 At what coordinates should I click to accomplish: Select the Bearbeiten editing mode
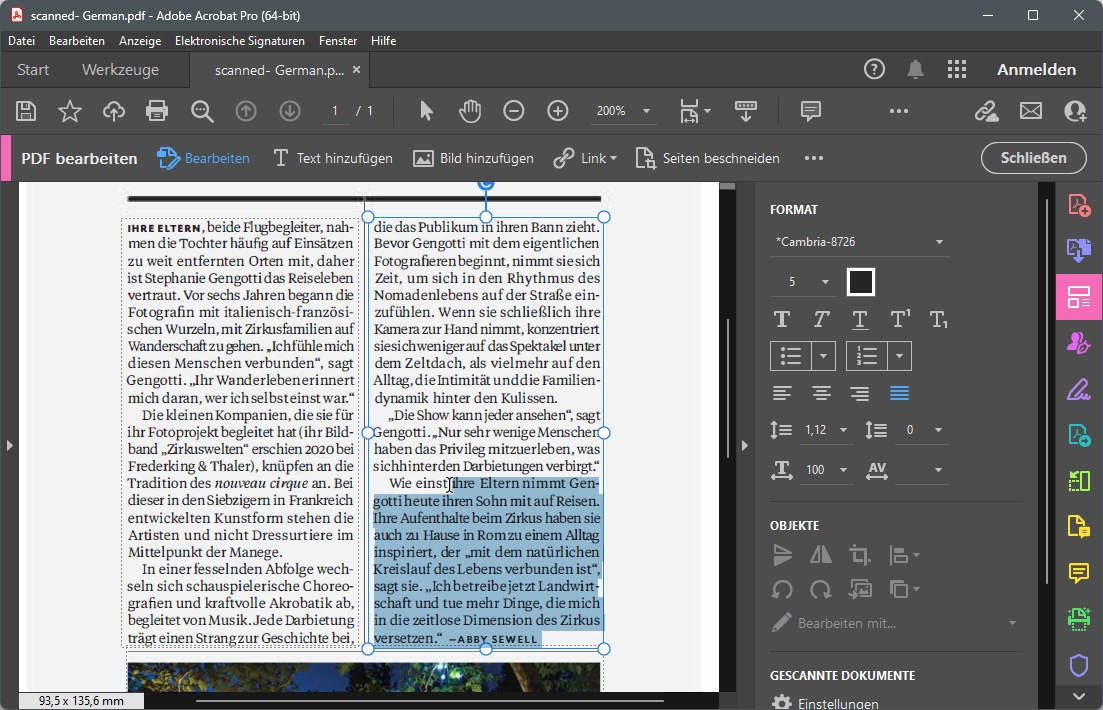203,157
